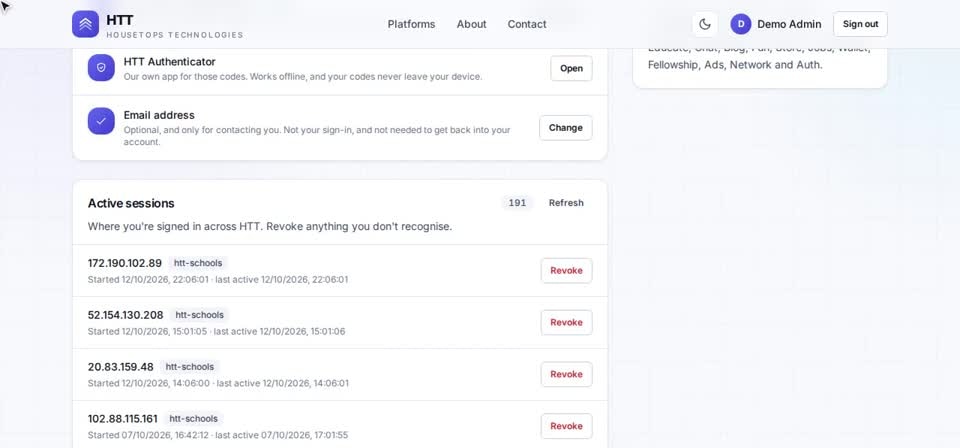The height and width of the screenshot is (448, 960).
Task: Click htt-schools tag beside 172.190.102.89
Action: pyautogui.click(x=198, y=263)
